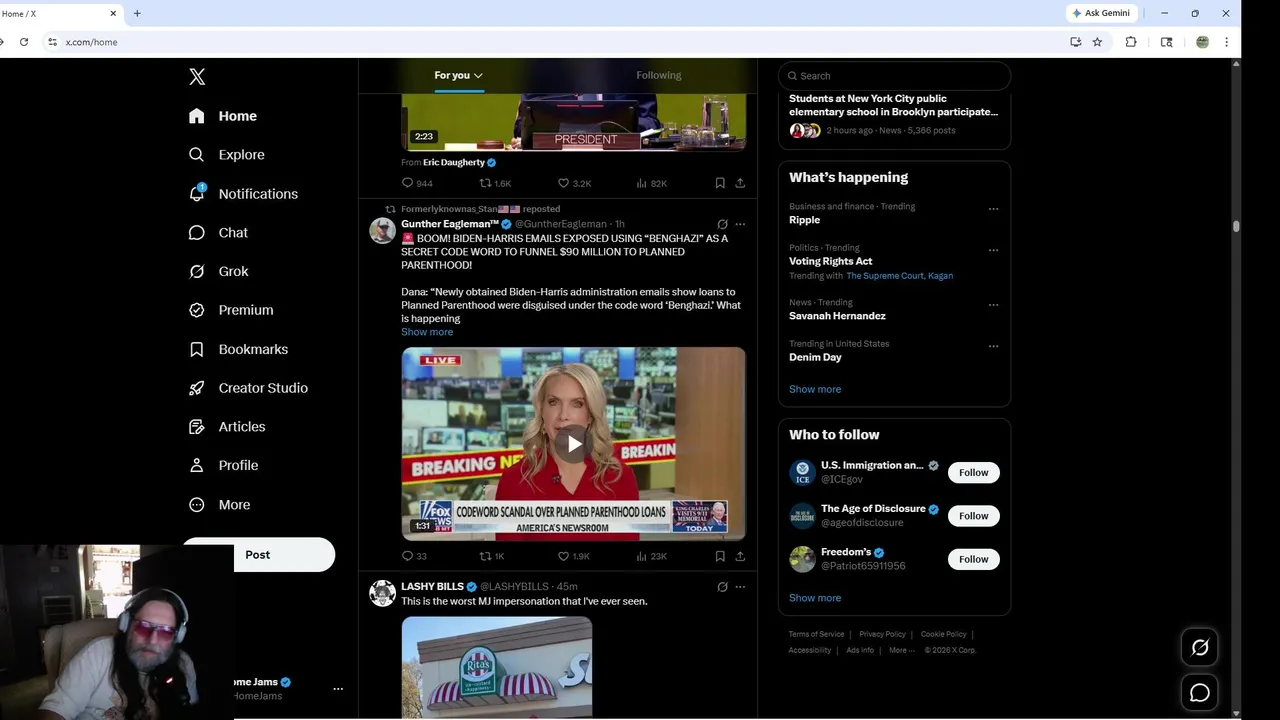Open Creator Studio rocket icon
This screenshot has width=1280, height=720.
coord(197,388)
